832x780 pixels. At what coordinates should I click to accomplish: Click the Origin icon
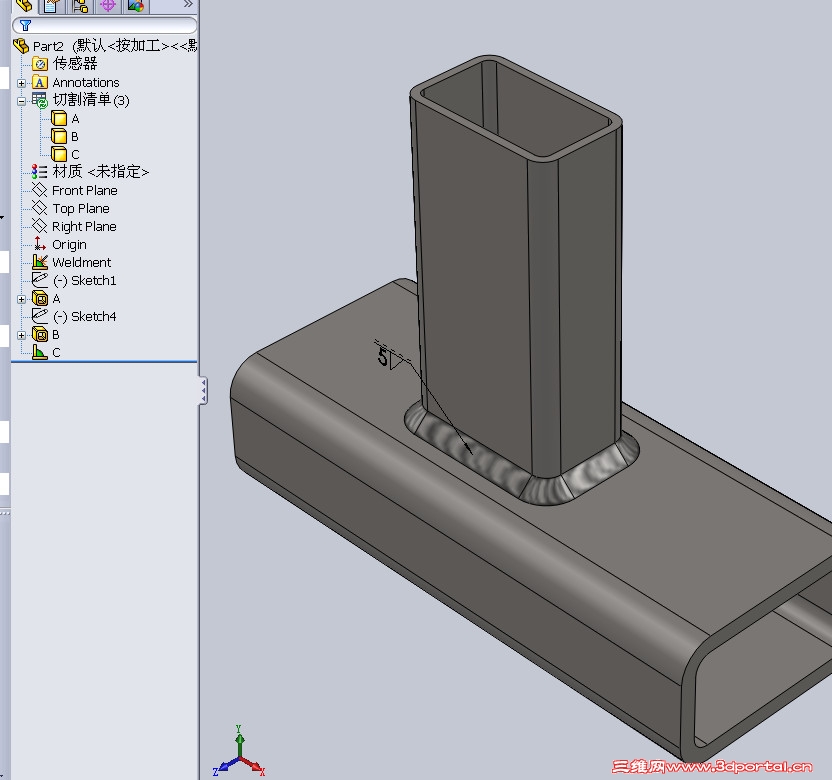tap(40, 244)
